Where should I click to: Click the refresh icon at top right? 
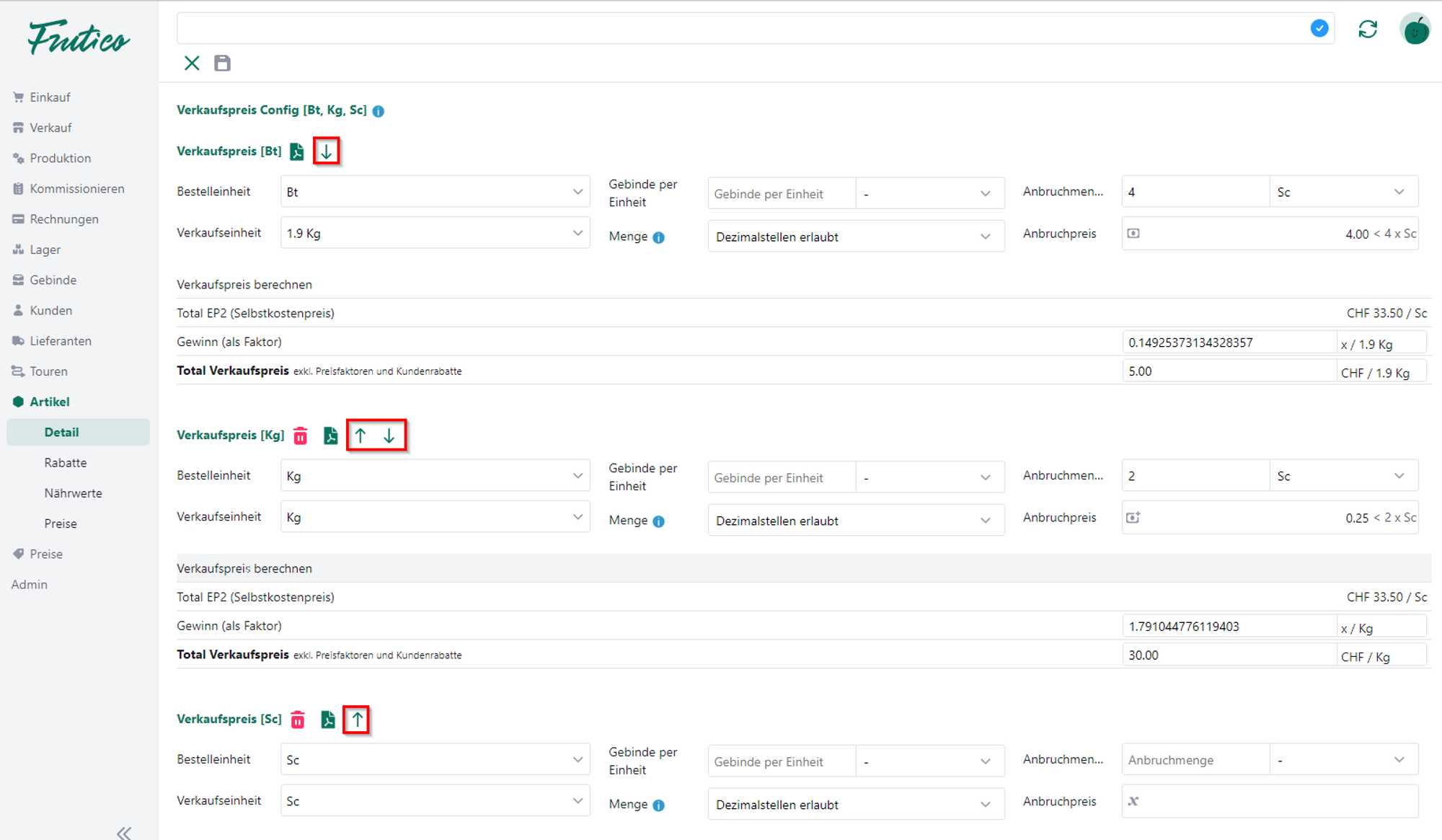tap(1367, 30)
